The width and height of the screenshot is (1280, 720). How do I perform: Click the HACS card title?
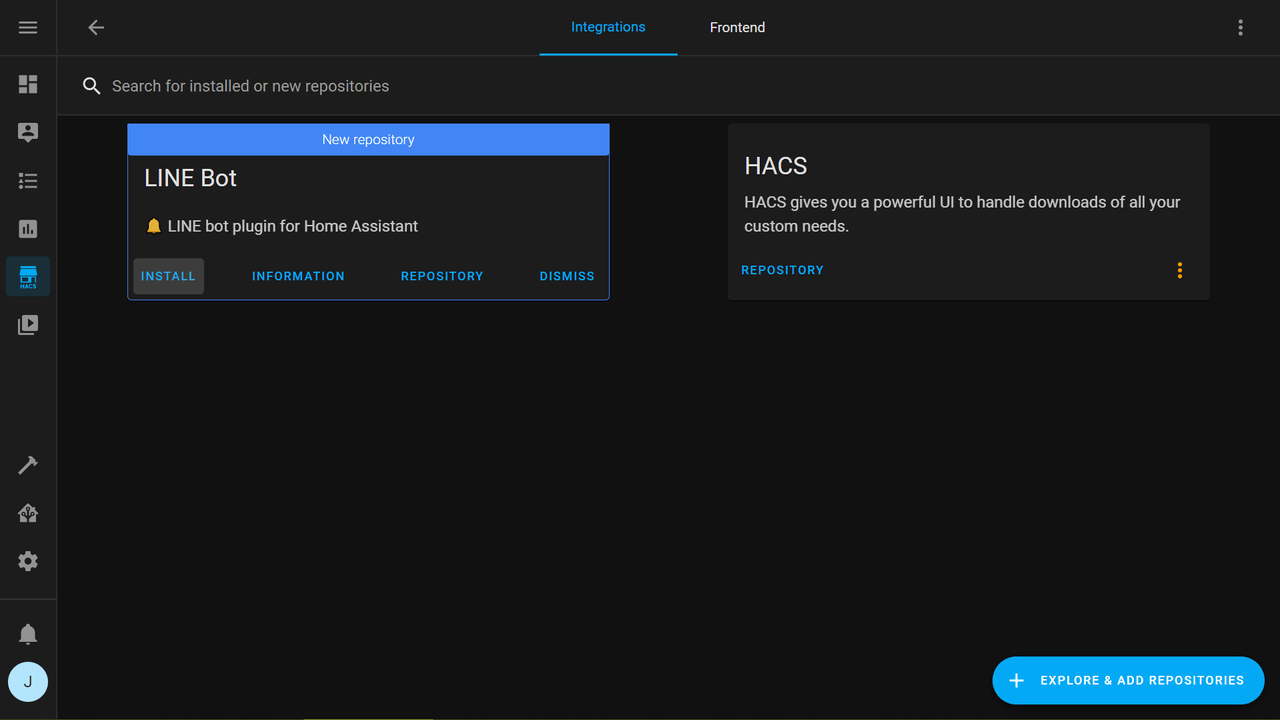click(x=776, y=166)
